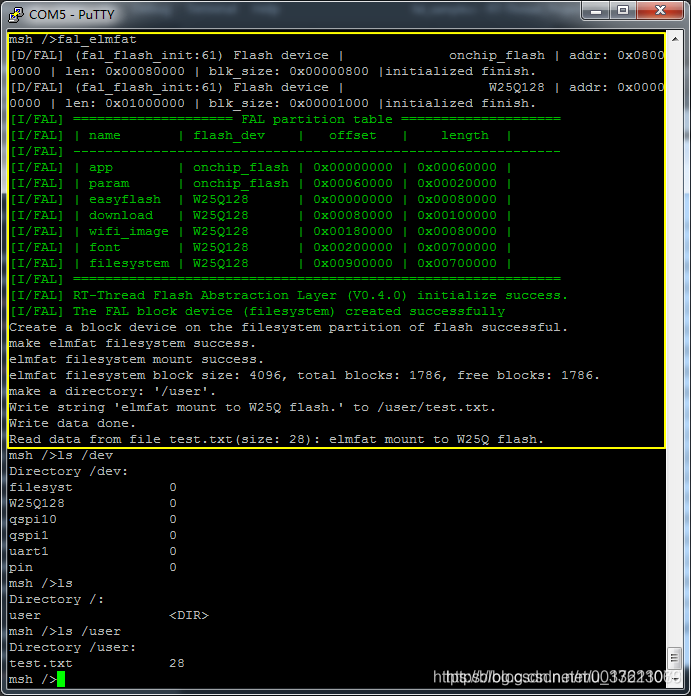Click the 'font' partition name
This screenshot has width=691, height=696.
coord(105,247)
